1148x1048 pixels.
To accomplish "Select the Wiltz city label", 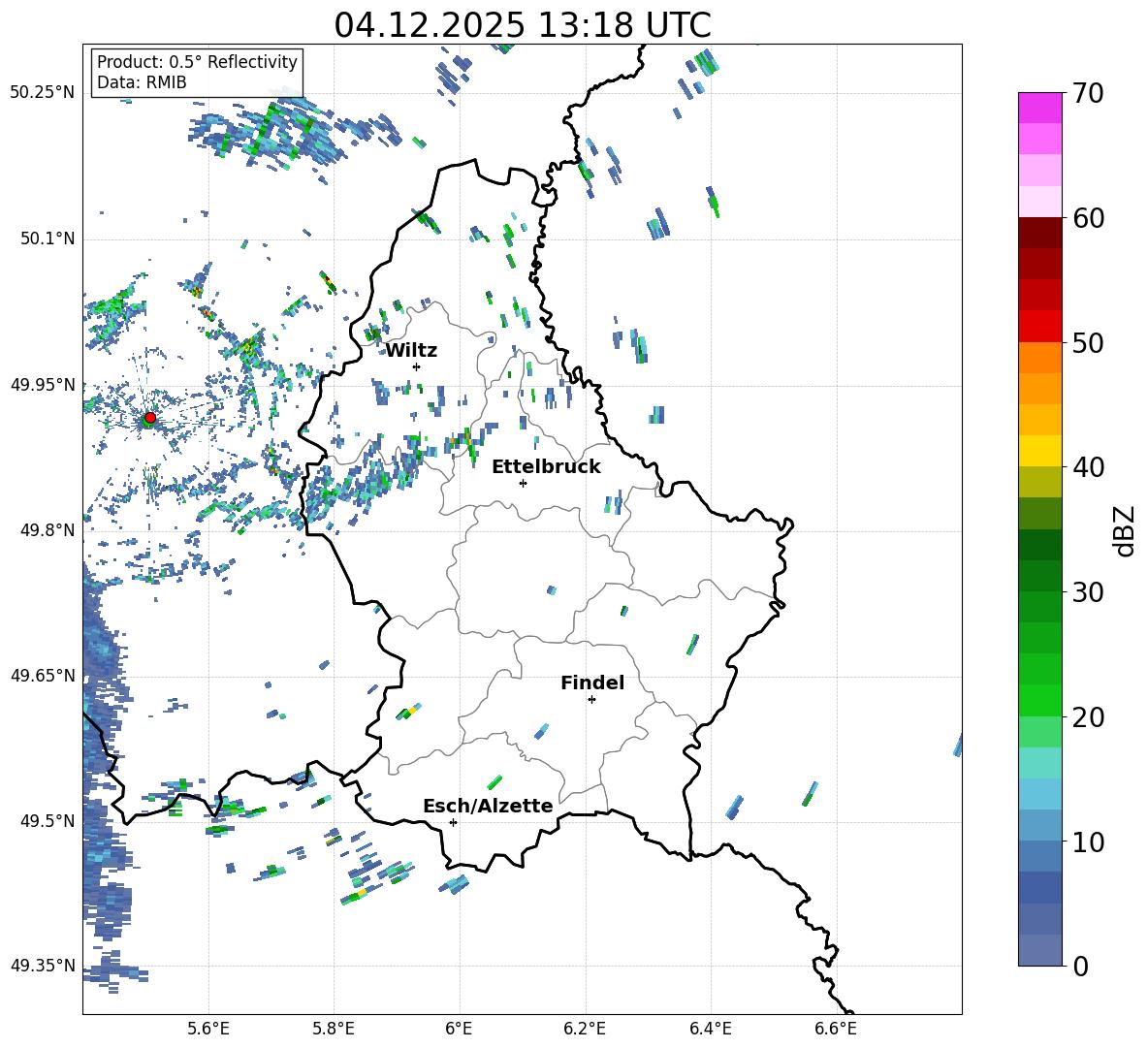I will tap(411, 351).
